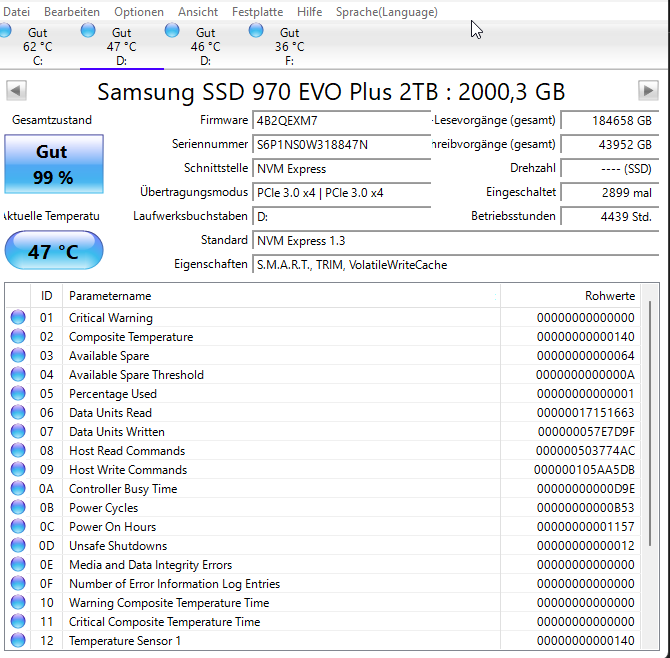Viewport: 670px width, 658px height.
Task: Click the Samsung SSD 970 EVO Plus title
Action: [x=331, y=91]
